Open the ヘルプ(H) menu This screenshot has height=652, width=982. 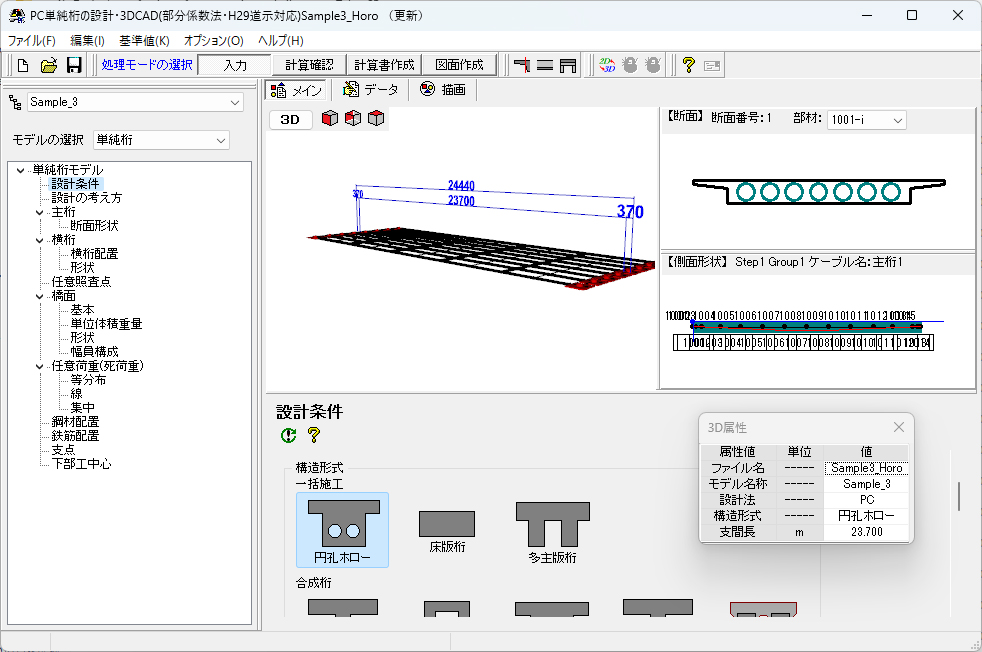click(x=281, y=41)
